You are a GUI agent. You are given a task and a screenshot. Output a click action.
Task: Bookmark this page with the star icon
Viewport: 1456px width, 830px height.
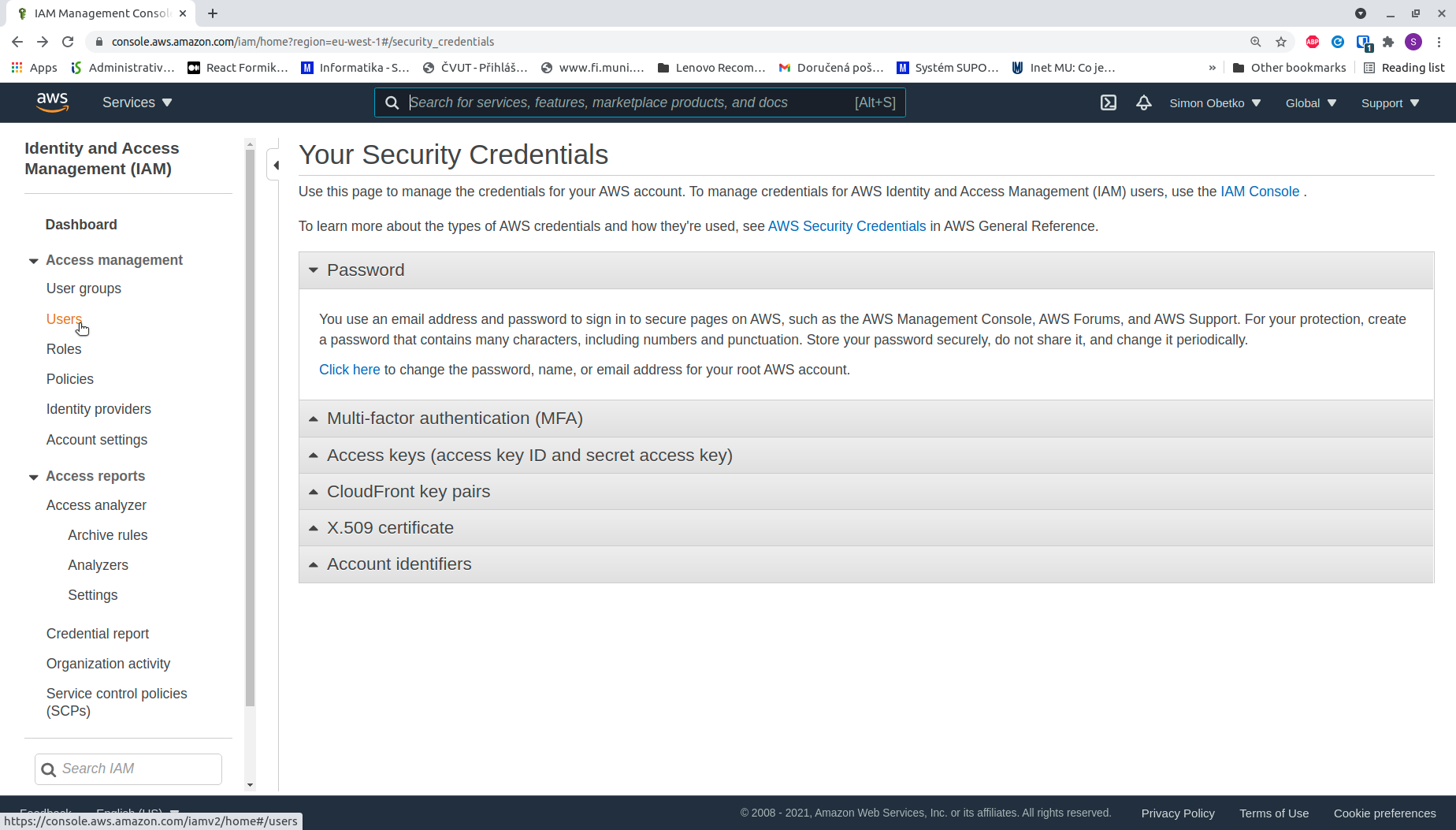click(1281, 42)
